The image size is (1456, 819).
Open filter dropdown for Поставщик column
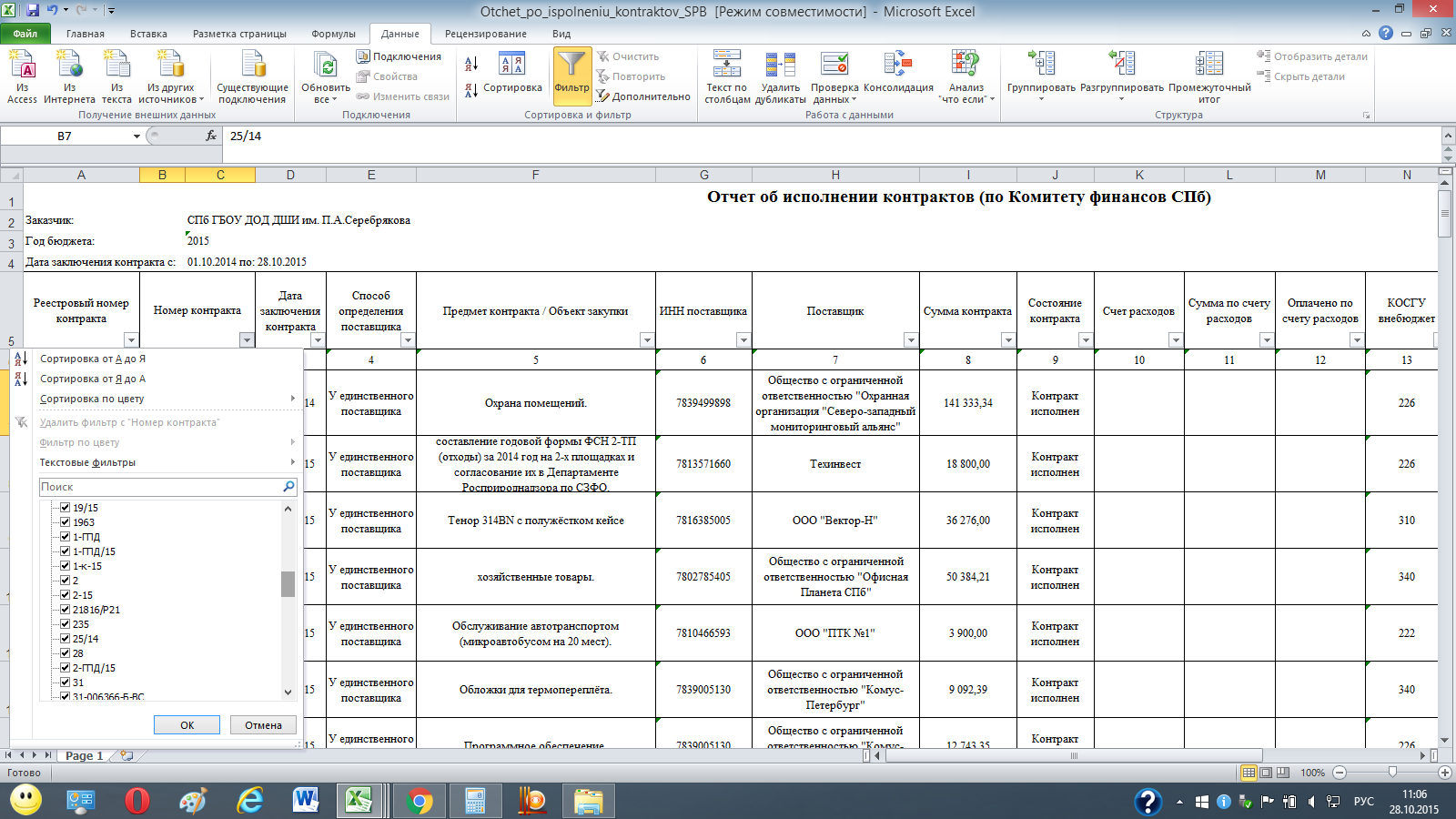coord(911,340)
